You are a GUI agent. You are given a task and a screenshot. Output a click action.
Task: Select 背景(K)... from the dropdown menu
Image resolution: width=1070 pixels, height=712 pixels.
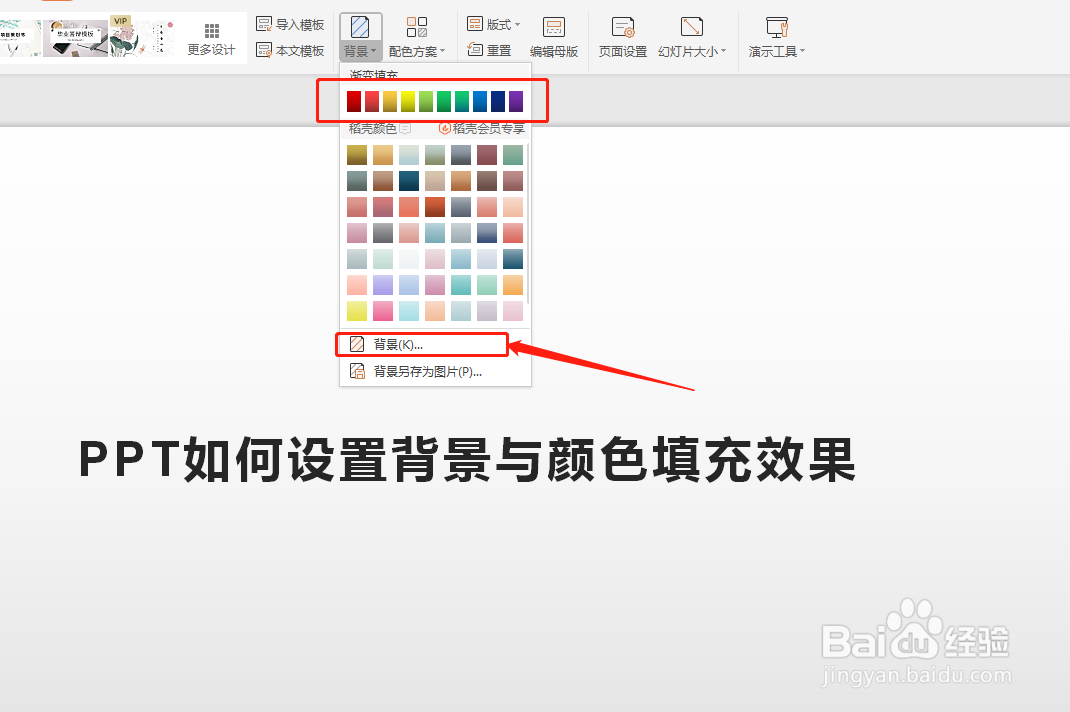click(x=400, y=344)
